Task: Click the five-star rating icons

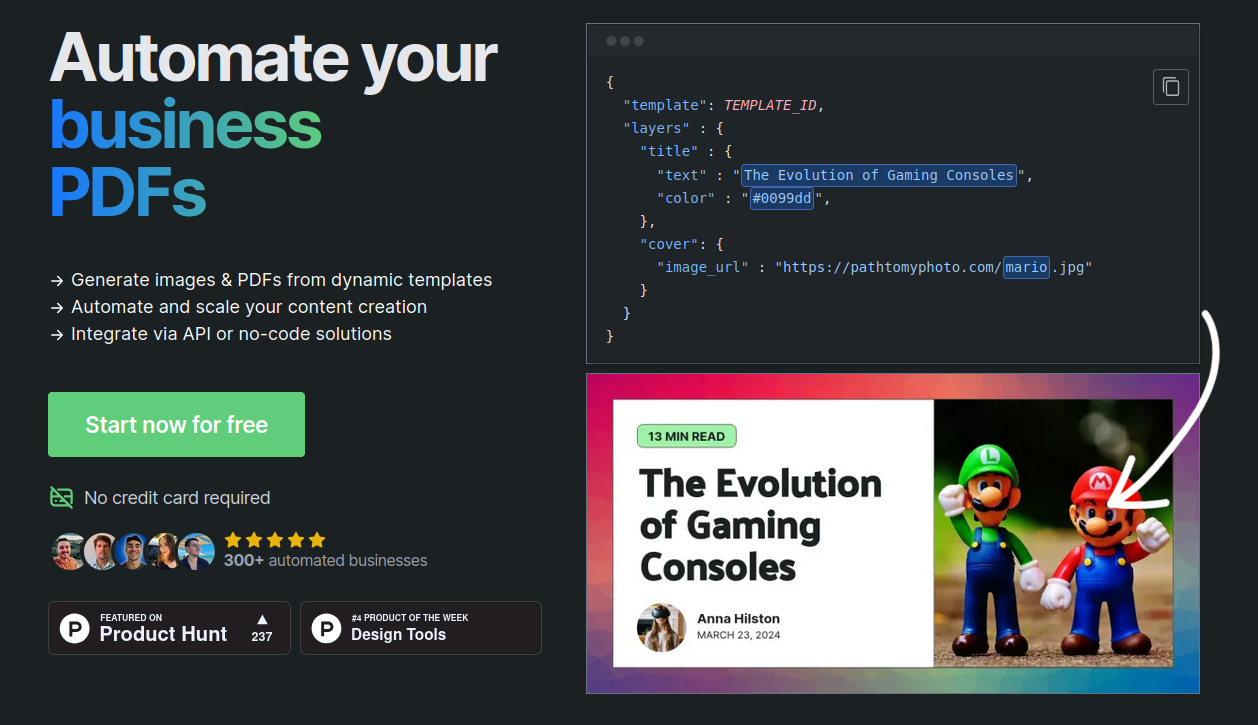Action: pos(275,540)
